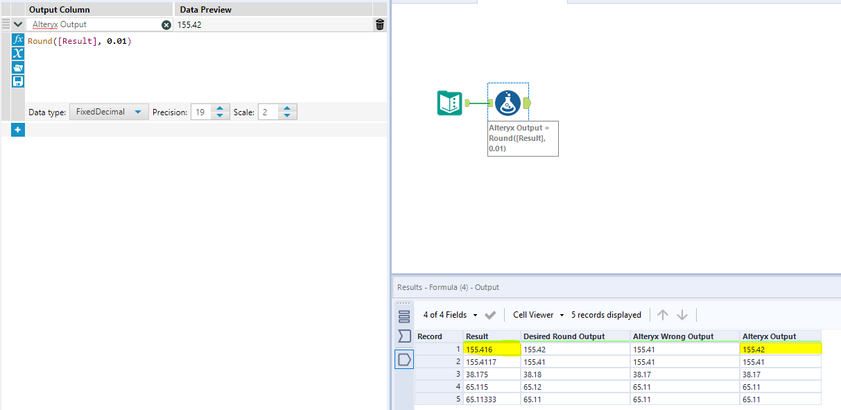841x410 pixels.
Task: Select the 65.11333 Result cell
Action: 492,399
